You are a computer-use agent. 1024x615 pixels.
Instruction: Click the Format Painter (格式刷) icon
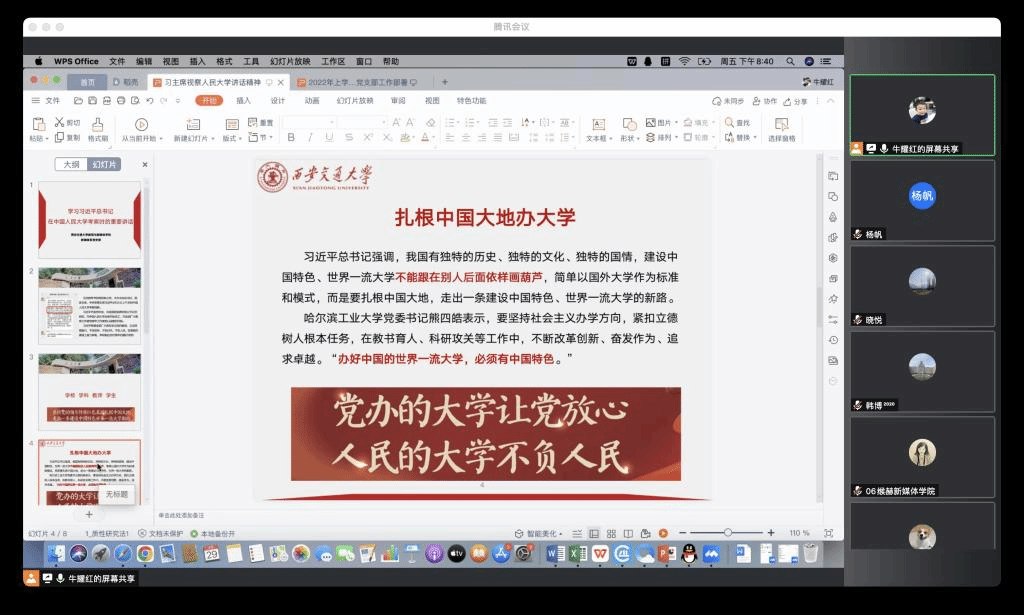(98, 124)
